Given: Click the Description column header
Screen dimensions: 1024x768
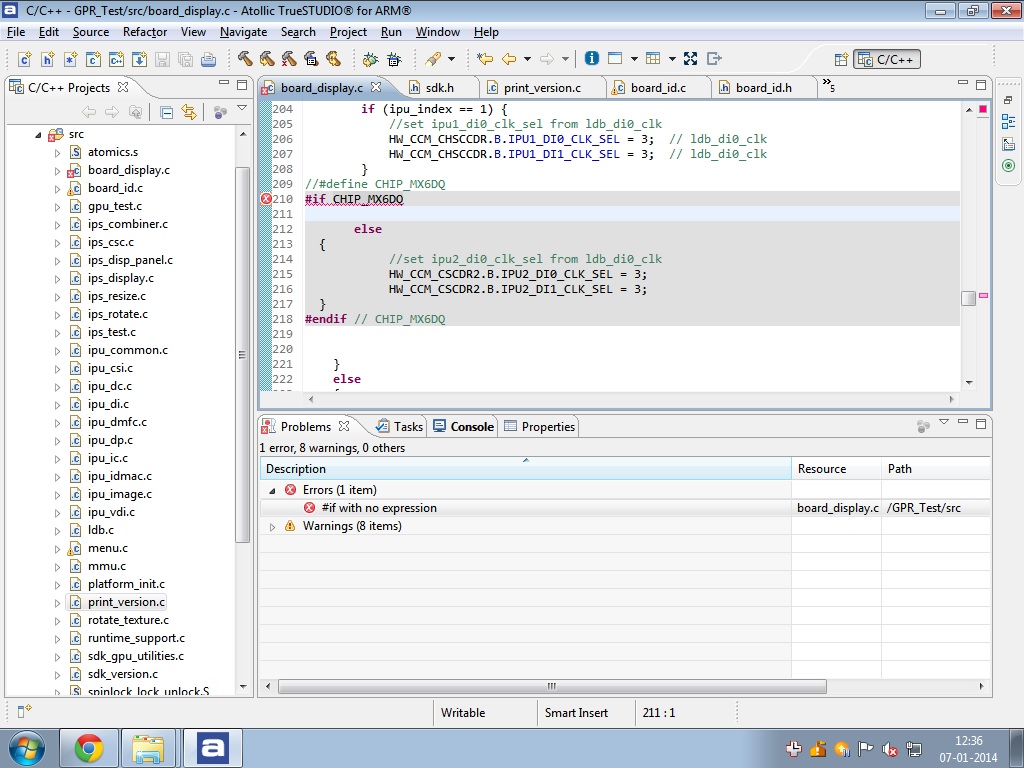Looking at the screenshot, I should pos(296,469).
